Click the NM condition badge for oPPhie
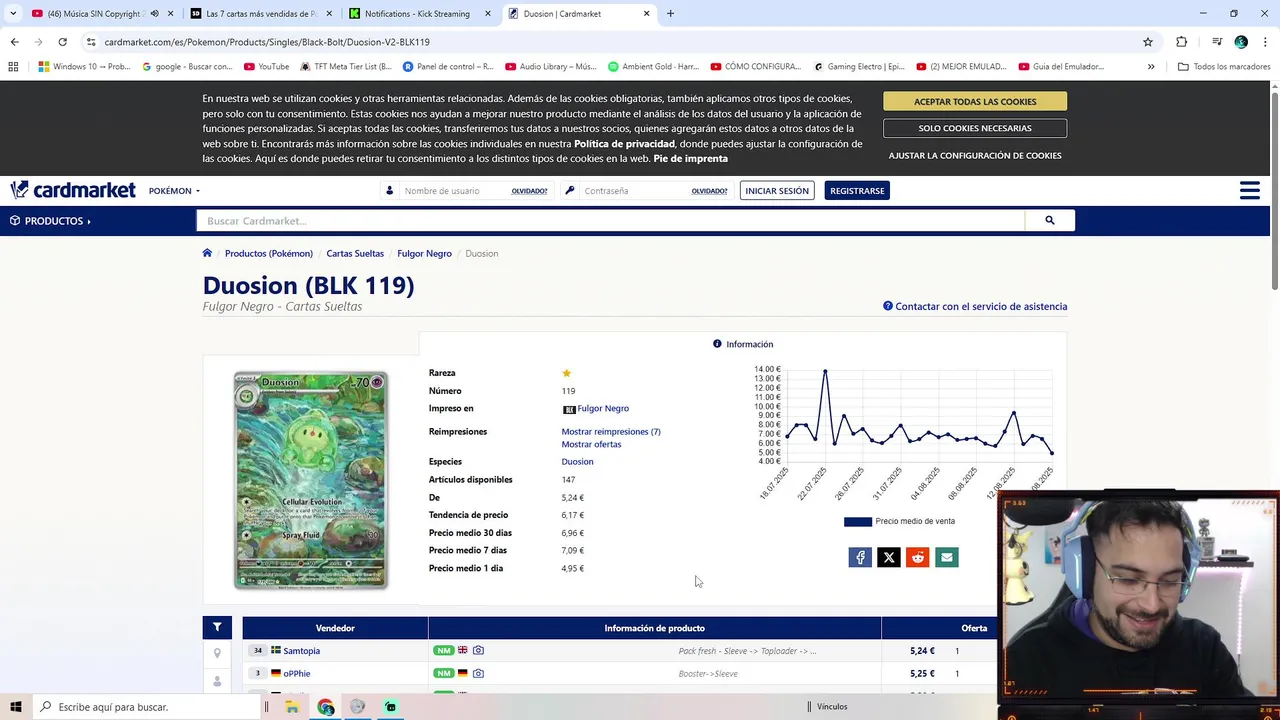 click(x=443, y=674)
